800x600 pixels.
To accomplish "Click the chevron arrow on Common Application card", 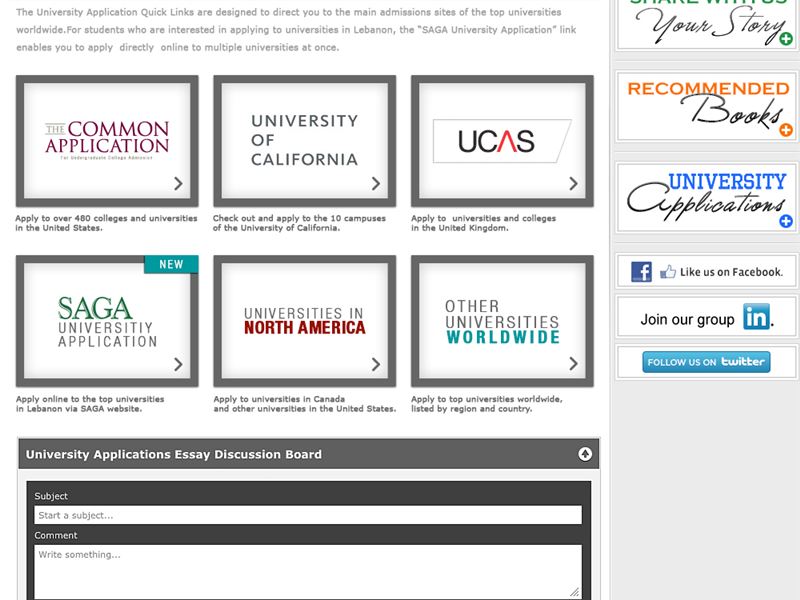I will click(178, 184).
